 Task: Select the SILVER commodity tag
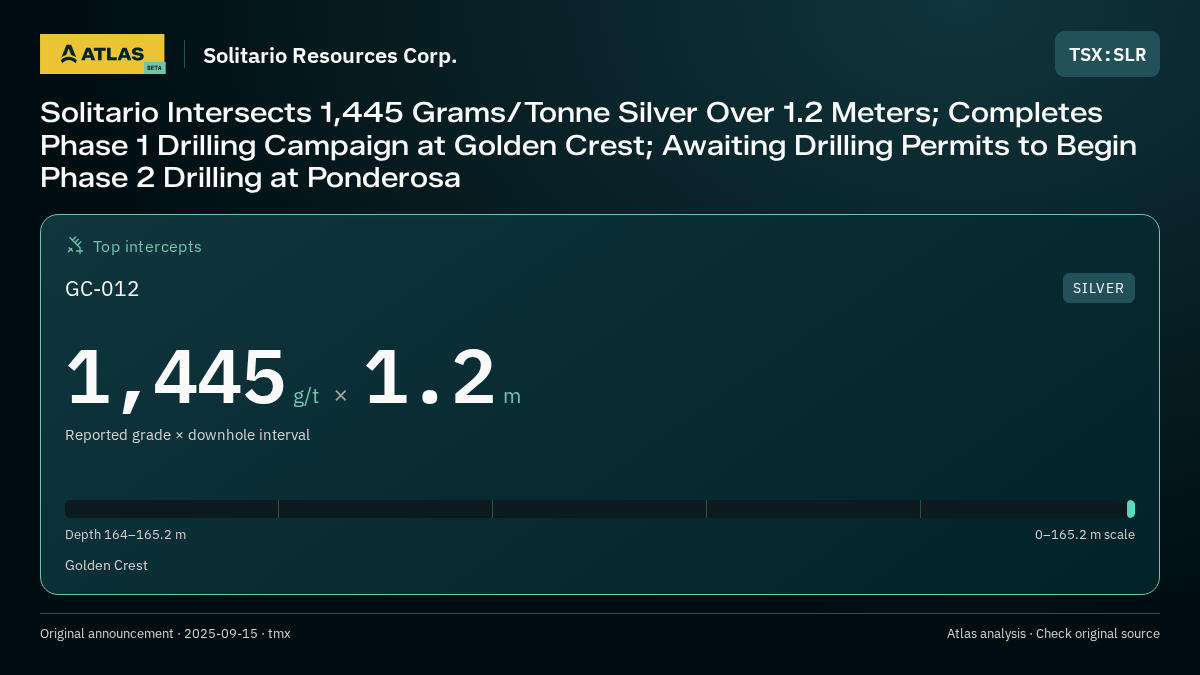[x=1098, y=288]
